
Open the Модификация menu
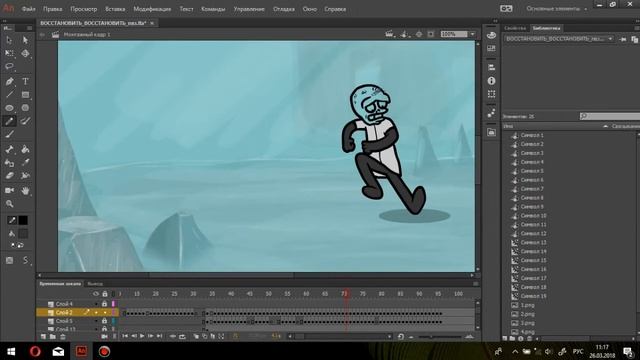tap(152, 9)
